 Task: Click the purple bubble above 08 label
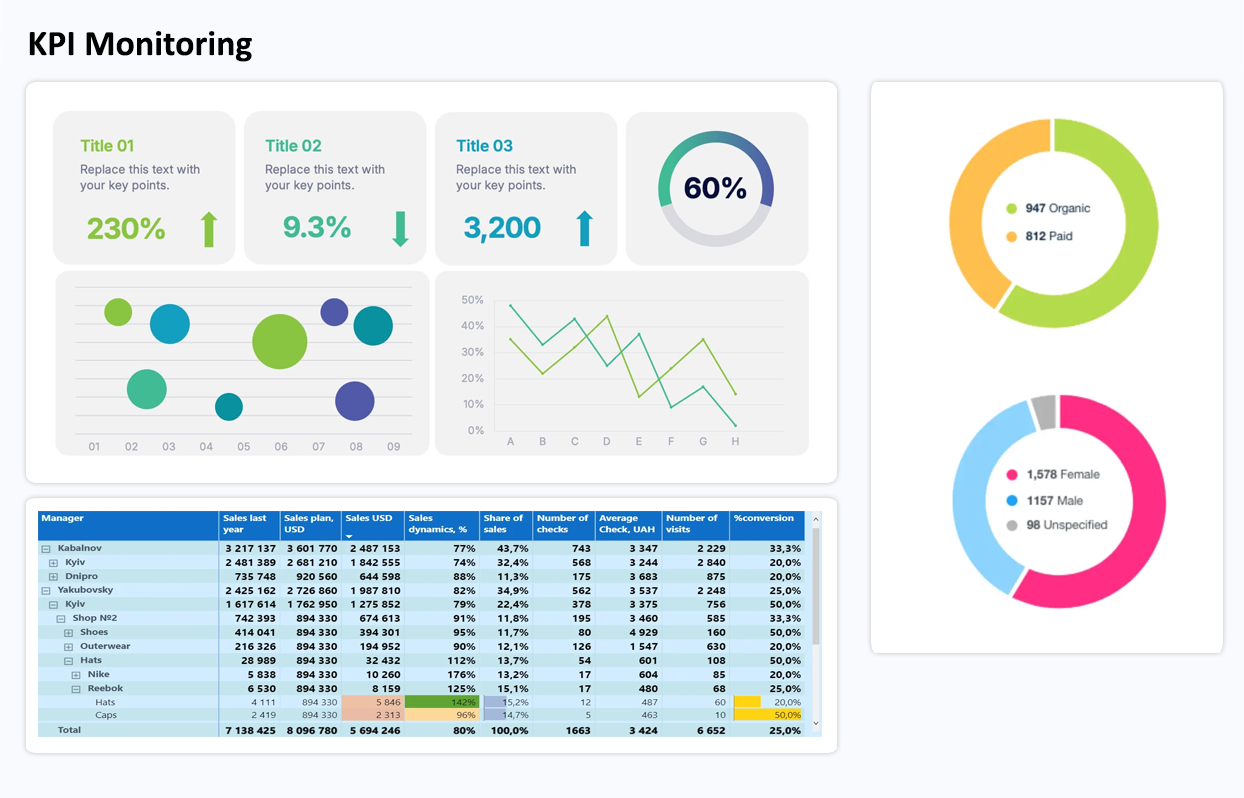tap(354, 401)
